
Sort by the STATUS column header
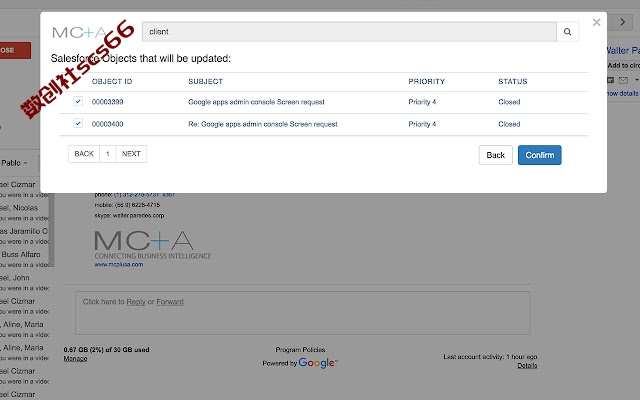coord(513,82)
